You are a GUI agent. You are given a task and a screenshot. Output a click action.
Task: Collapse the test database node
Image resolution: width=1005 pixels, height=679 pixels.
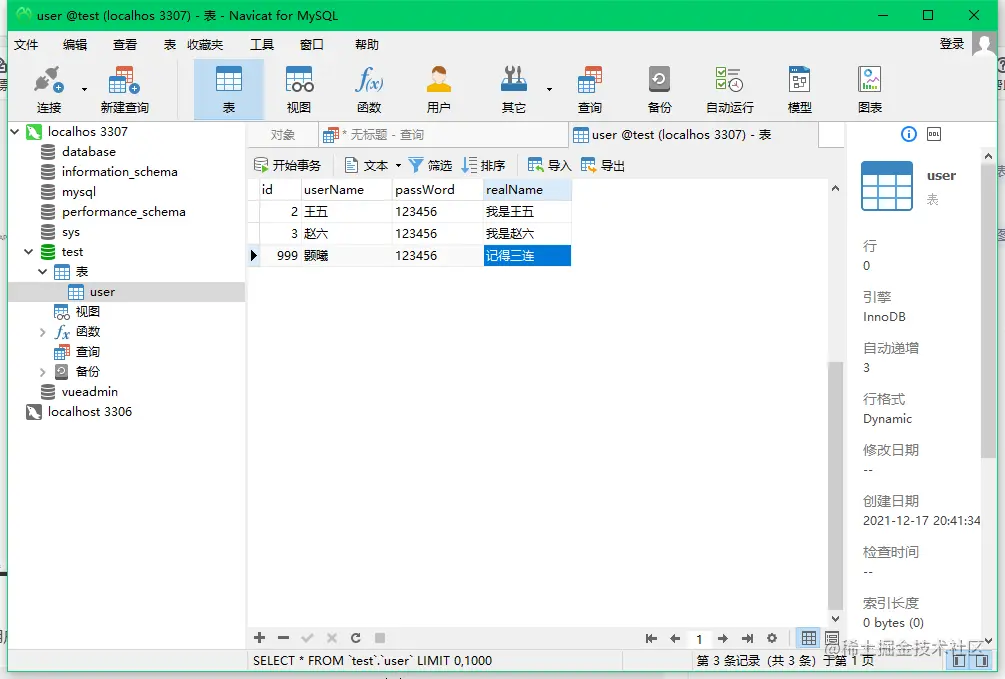pyautogui.click(x=29, y=251)
